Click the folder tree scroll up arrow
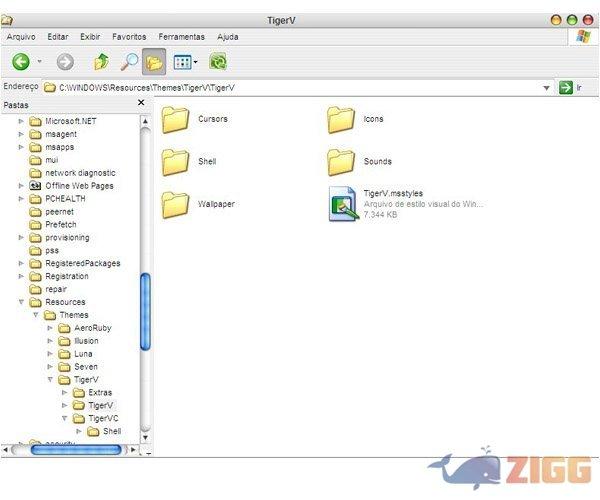 (x=145, y=121)
